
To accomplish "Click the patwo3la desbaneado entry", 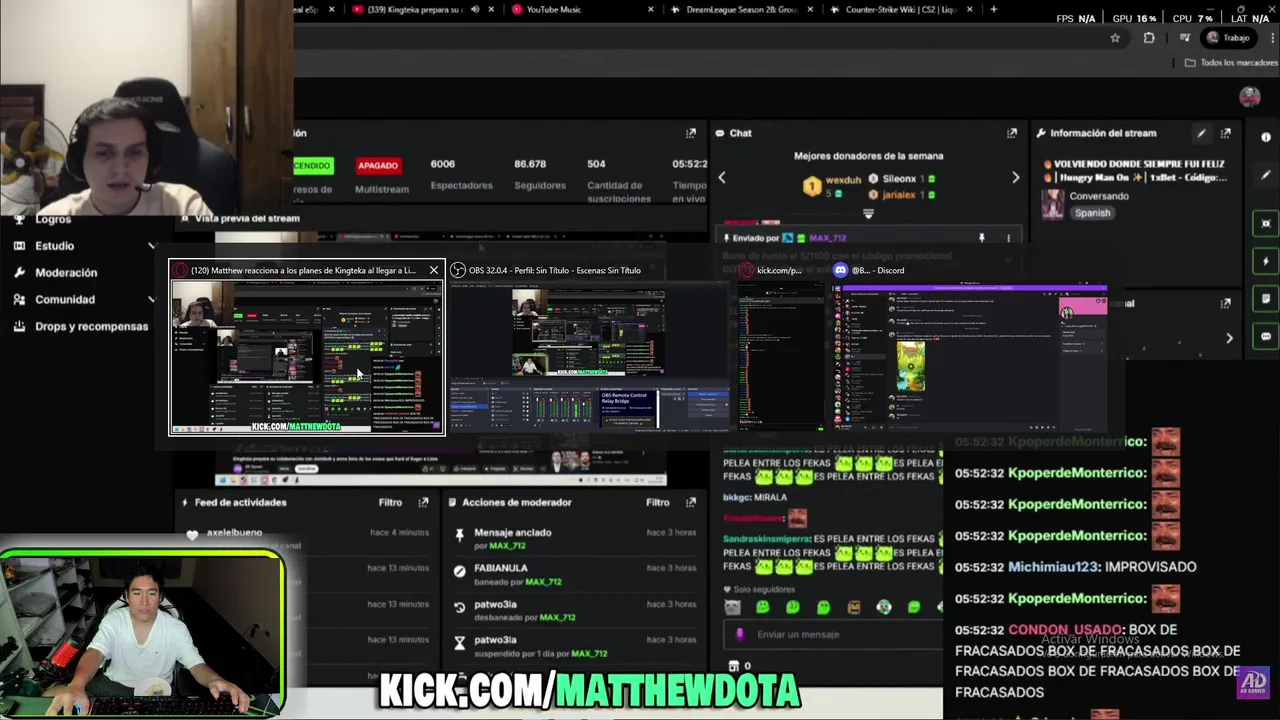I will click(x=574, y=611).
